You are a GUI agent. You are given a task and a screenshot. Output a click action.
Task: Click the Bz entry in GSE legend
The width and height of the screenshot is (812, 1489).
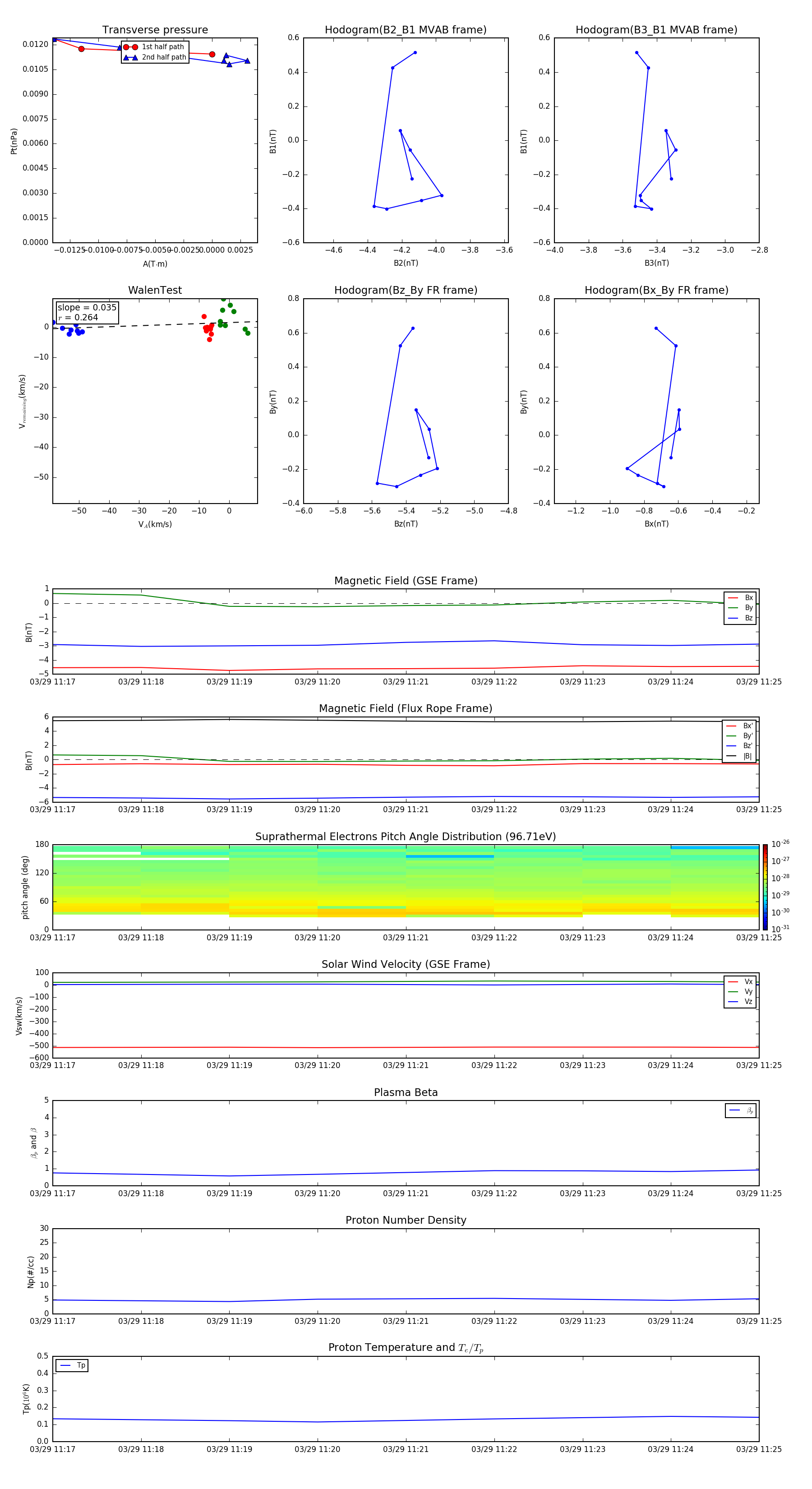[740, 618]
